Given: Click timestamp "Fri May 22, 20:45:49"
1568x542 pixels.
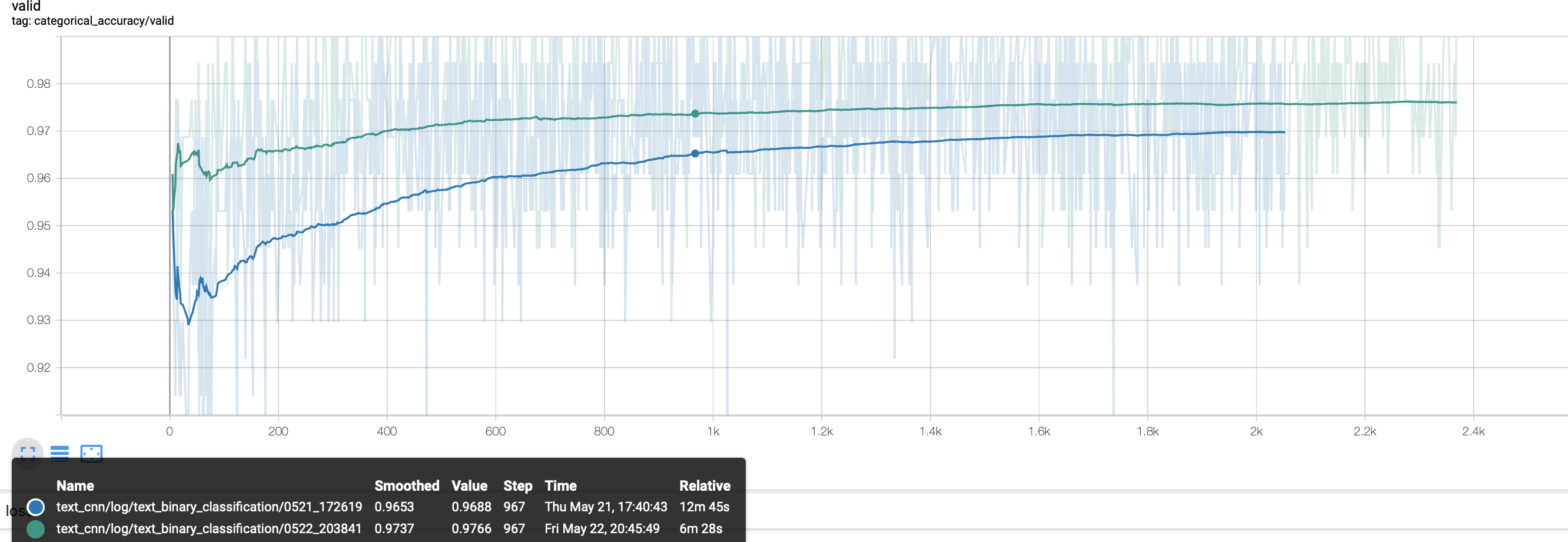Looking at the screenshot, I should coord(602,528).
